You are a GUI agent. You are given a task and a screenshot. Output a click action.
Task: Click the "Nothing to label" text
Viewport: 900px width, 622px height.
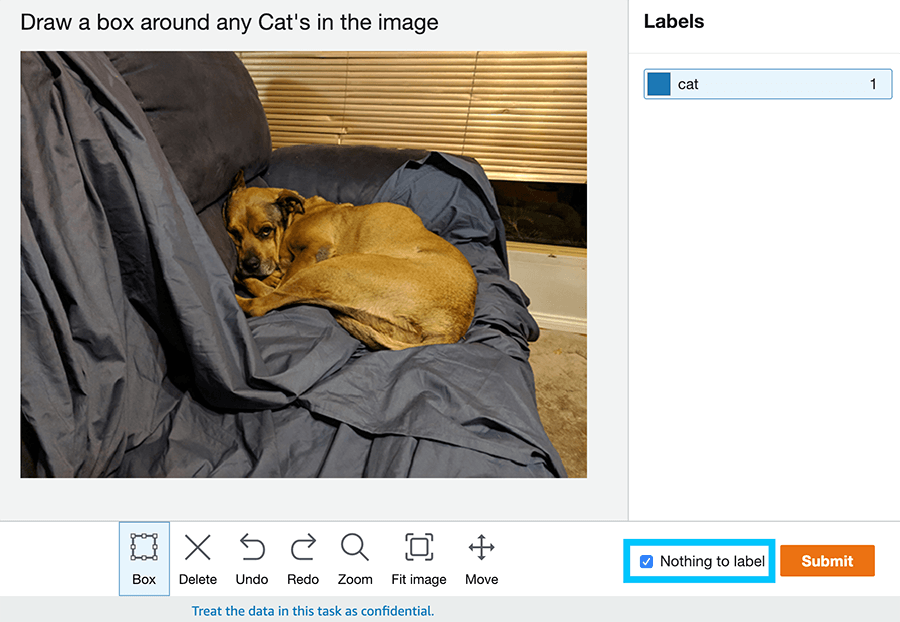point(712,561)
